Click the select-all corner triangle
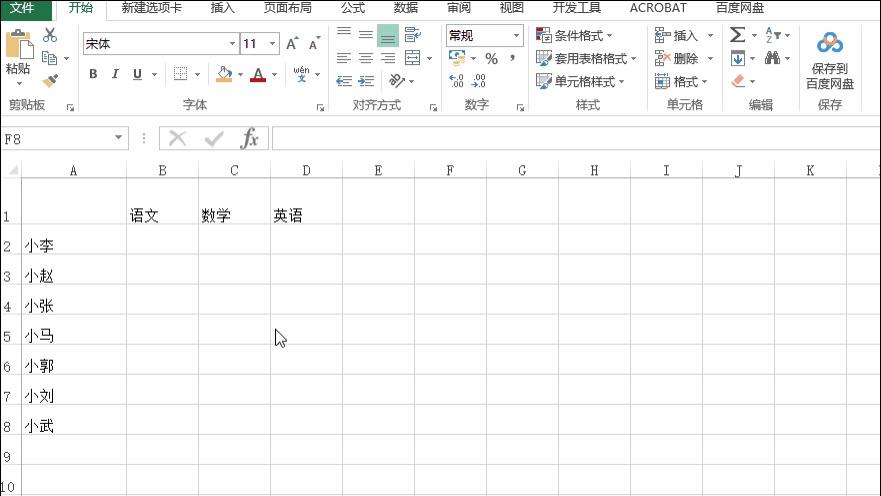The width and height of the screenshot is (881, 496). point(12,170)
